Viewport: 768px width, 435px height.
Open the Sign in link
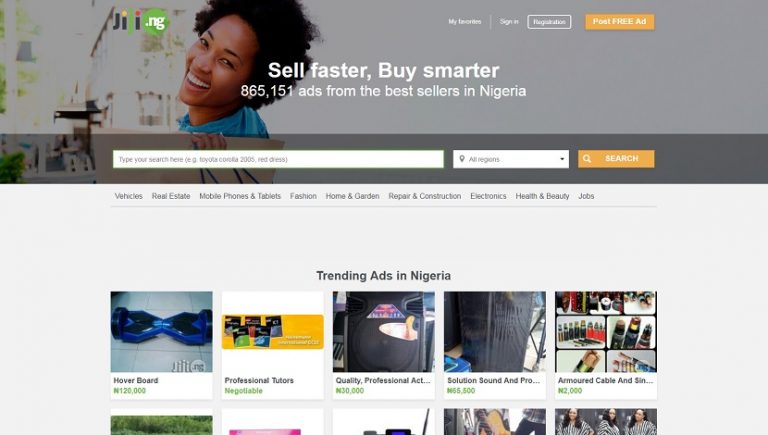click(x=509, y=22)
